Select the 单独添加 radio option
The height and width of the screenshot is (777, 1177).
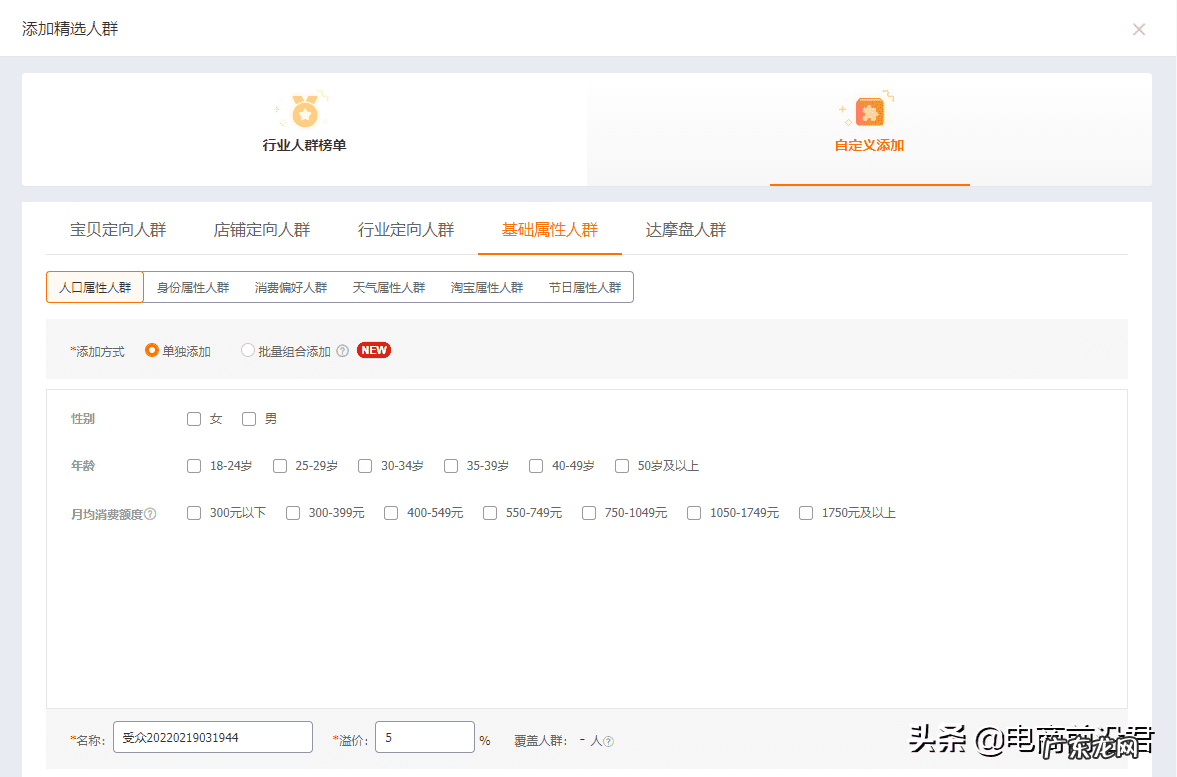tap(151, 350)
